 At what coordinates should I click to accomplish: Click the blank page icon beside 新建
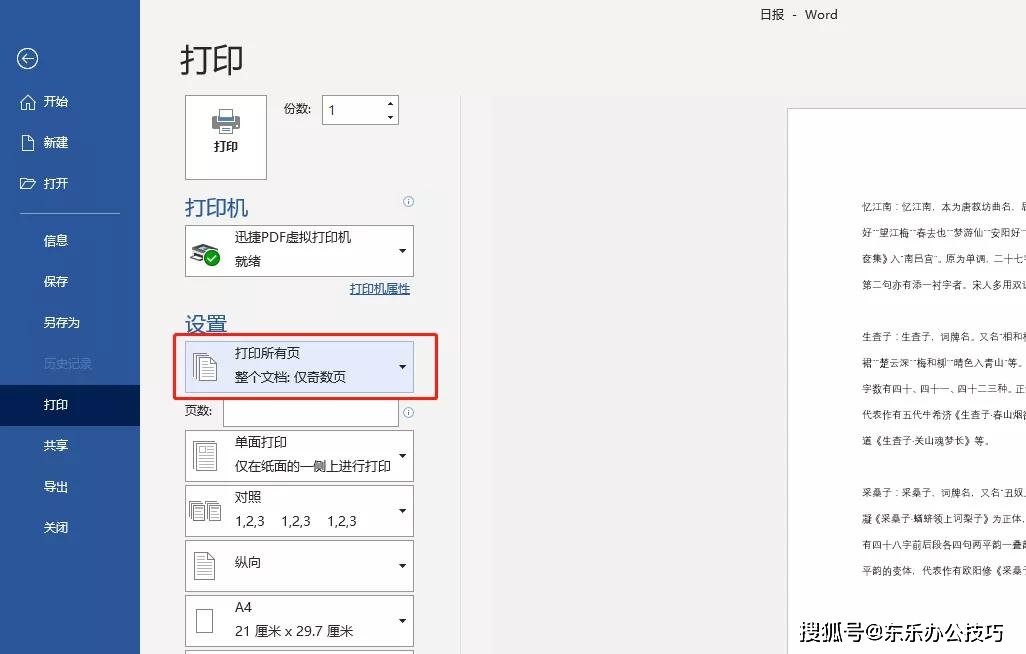tap(27, 143)
